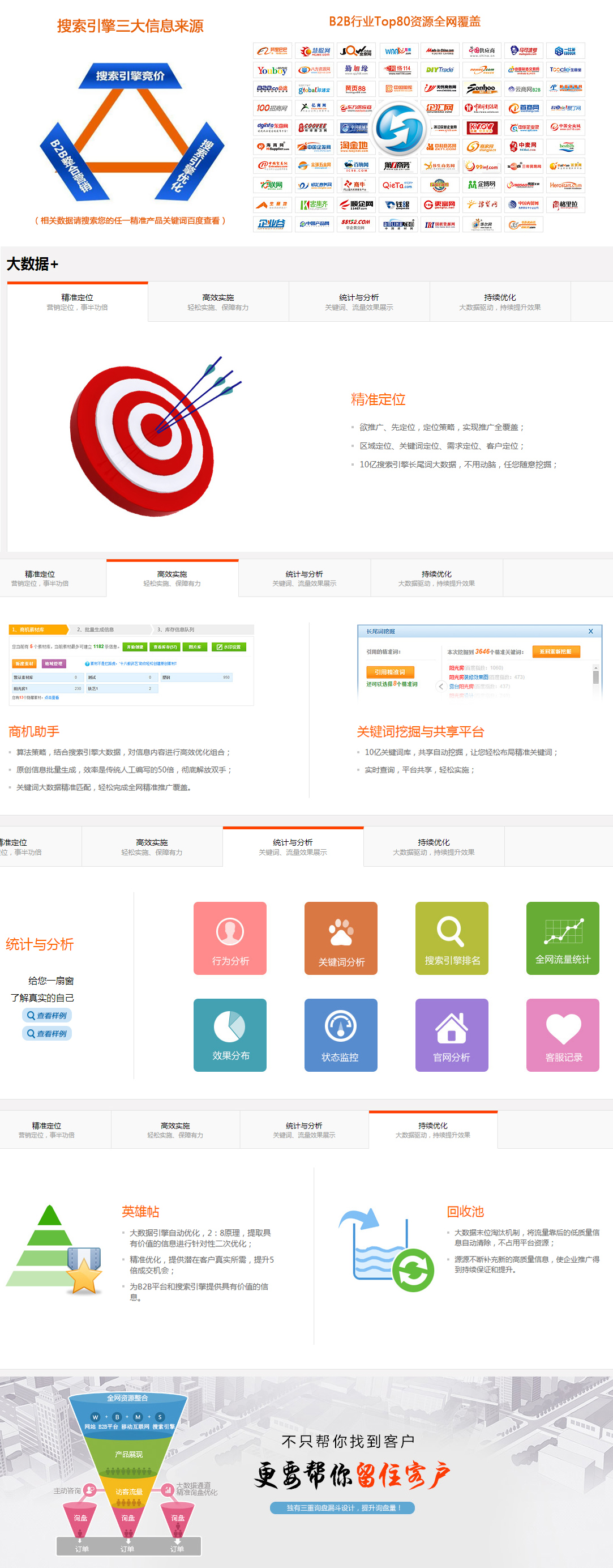
Task: Click the 中国供应商 logo
Action: [x=482, y=50]
